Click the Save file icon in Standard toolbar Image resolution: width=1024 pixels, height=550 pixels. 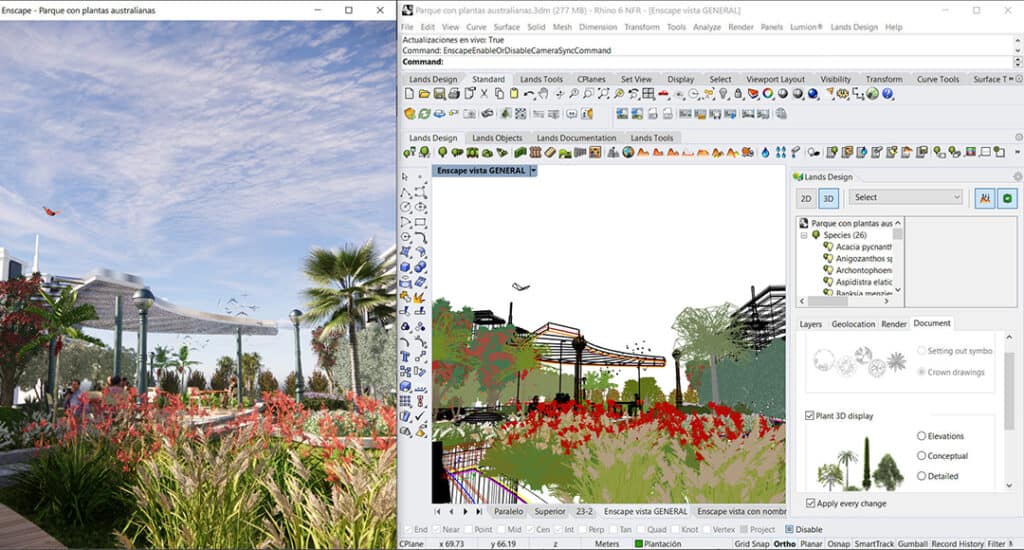(x=439, y=94)
